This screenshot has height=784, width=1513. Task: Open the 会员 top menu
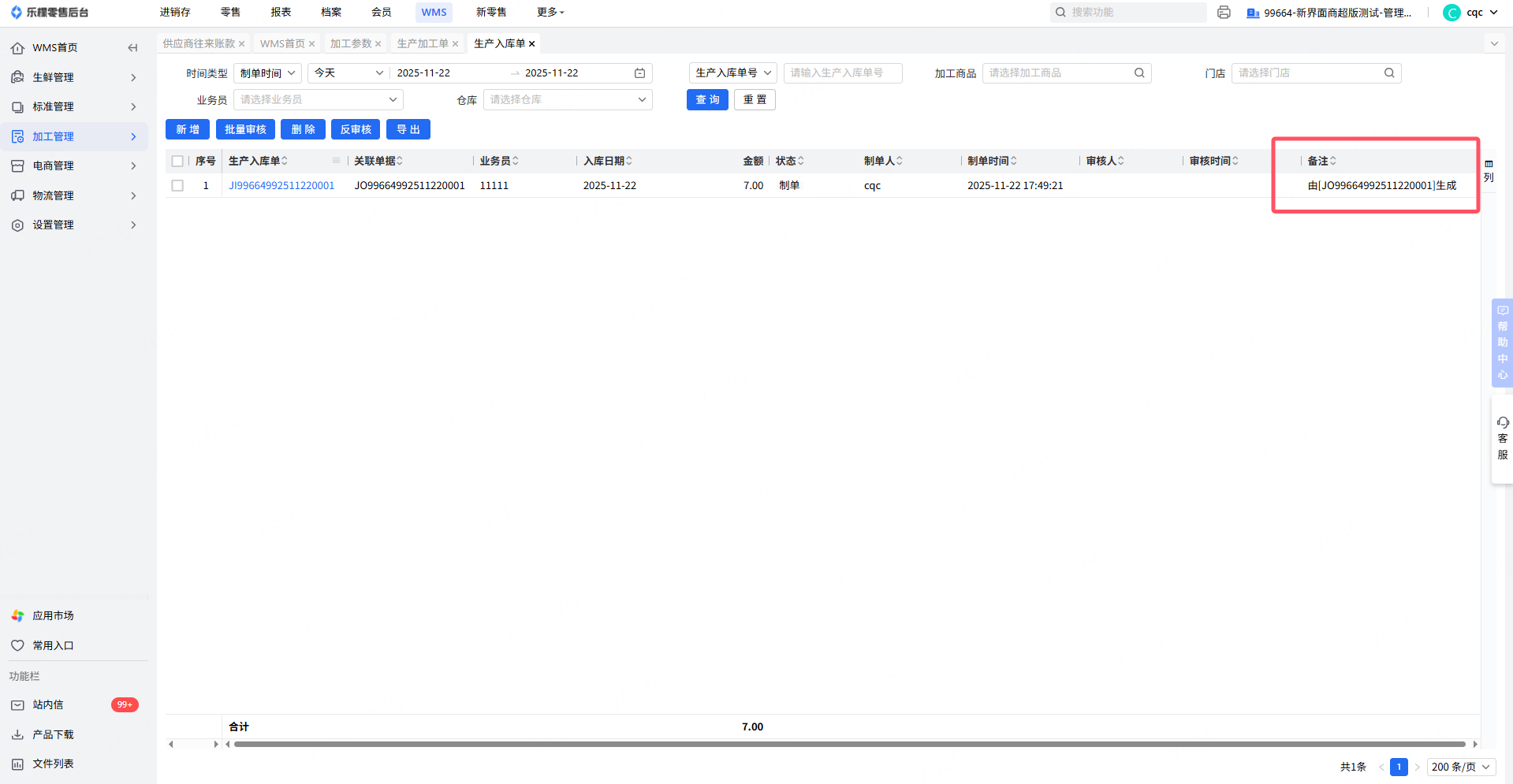[x=382, y=13]
